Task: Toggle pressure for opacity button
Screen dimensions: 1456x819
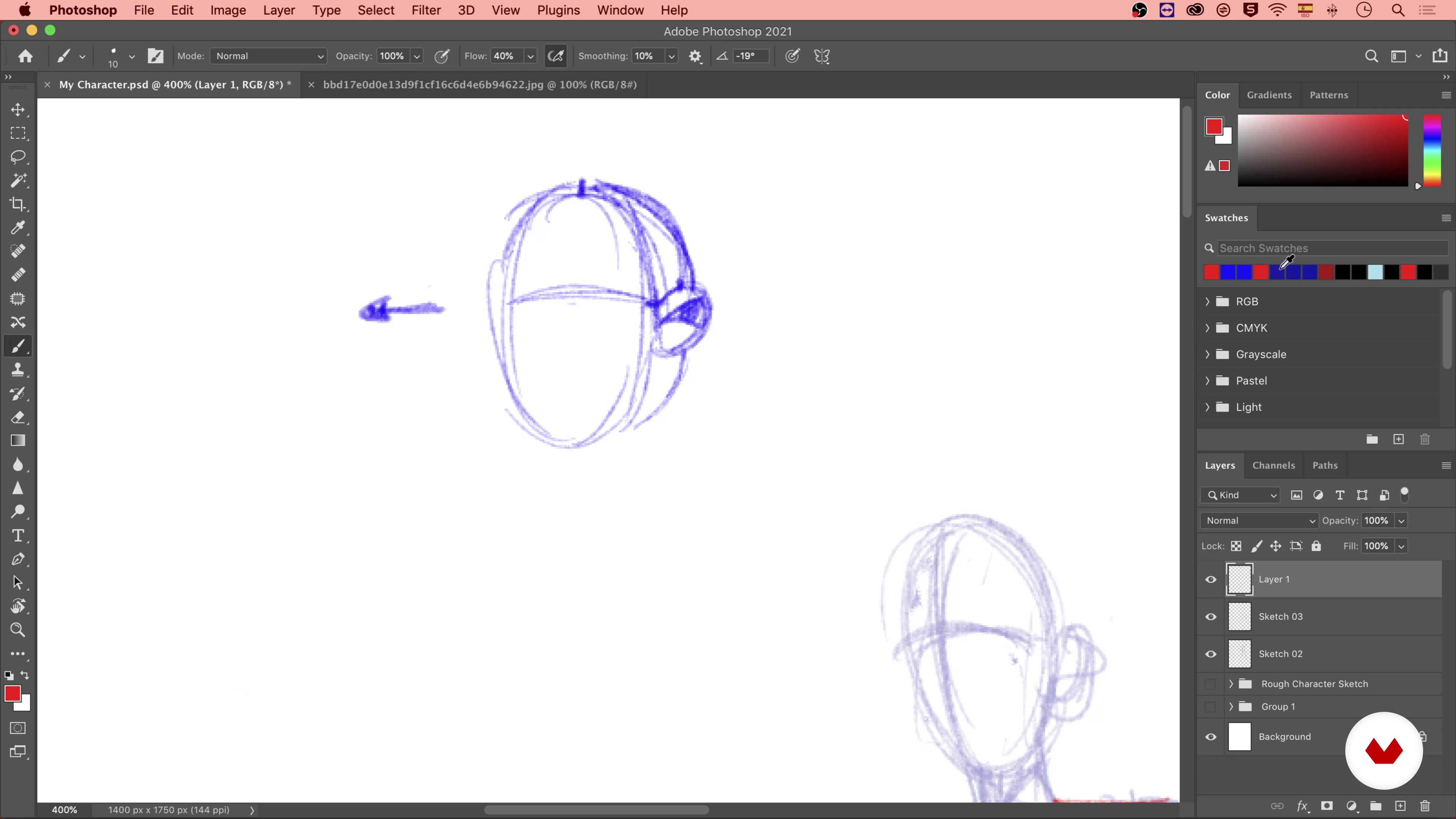Action: pos(442,56)
